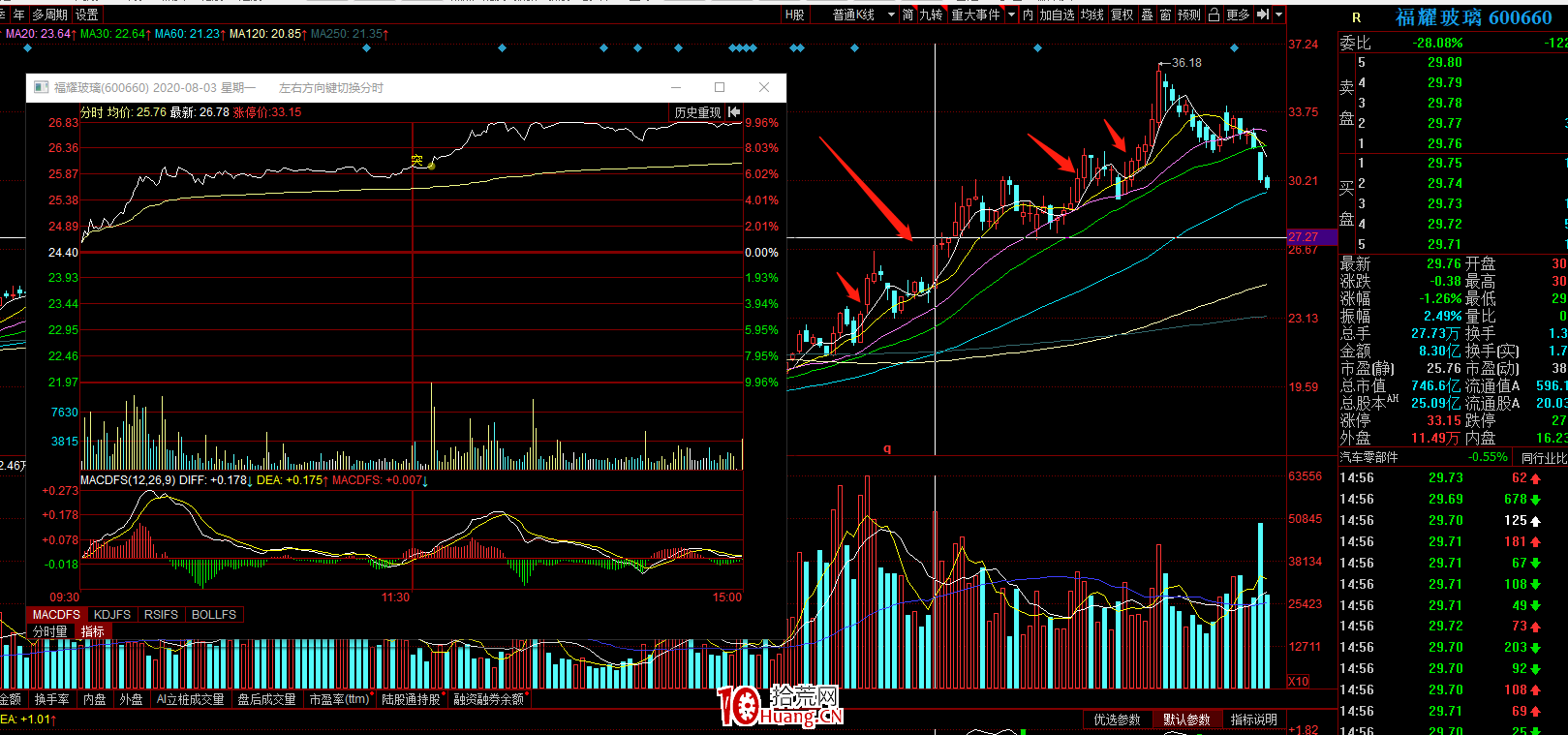Toggle the 复权 price adjustment
1568x735 pixels.
click(1122, 15)
